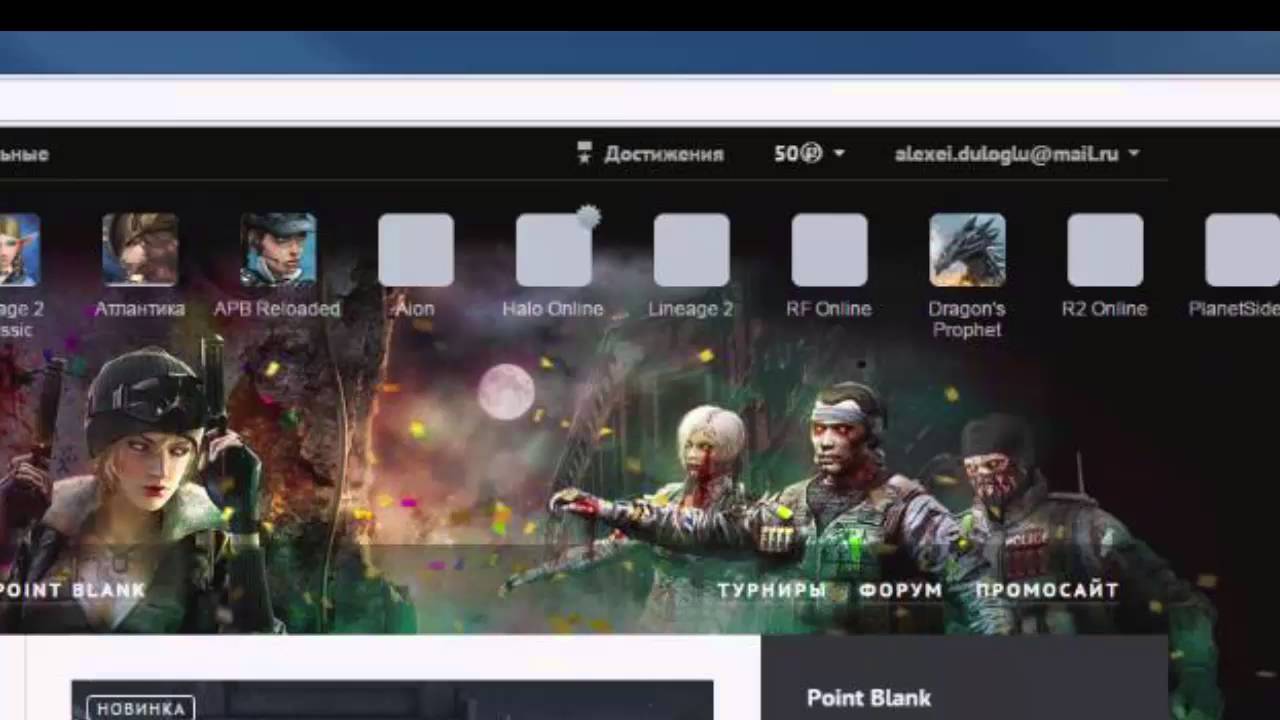This screenshot has height=720, width=1280.
Task: Select the RF Online game tile
Action: click(830, 250)
